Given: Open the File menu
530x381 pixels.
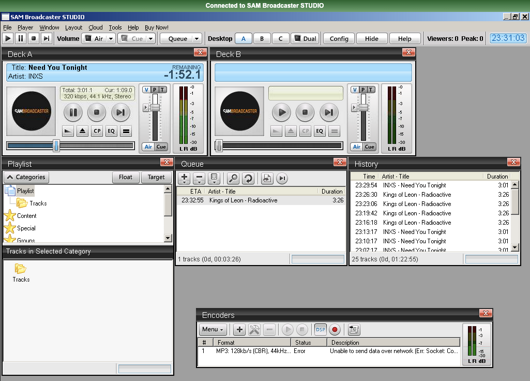Looking at the screenshot, I should (7, 27).
